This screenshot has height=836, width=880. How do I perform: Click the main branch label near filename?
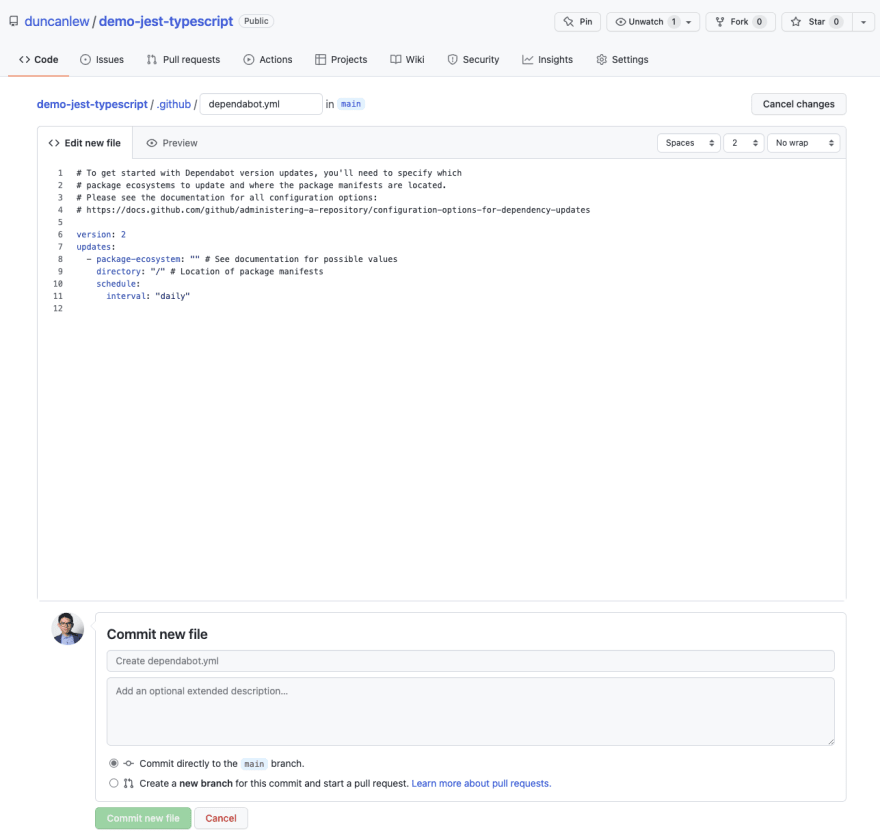351,104
